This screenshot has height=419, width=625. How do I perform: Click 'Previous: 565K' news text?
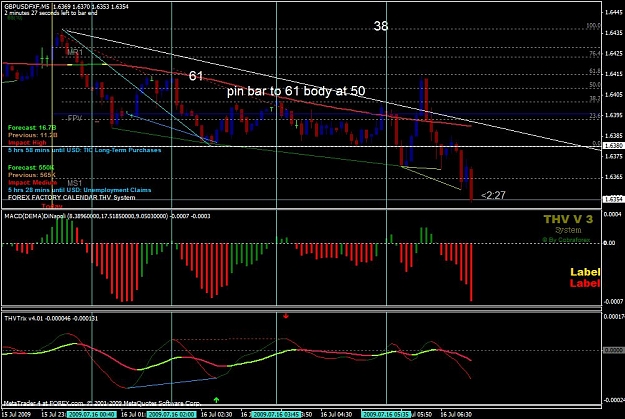point(31,175)
